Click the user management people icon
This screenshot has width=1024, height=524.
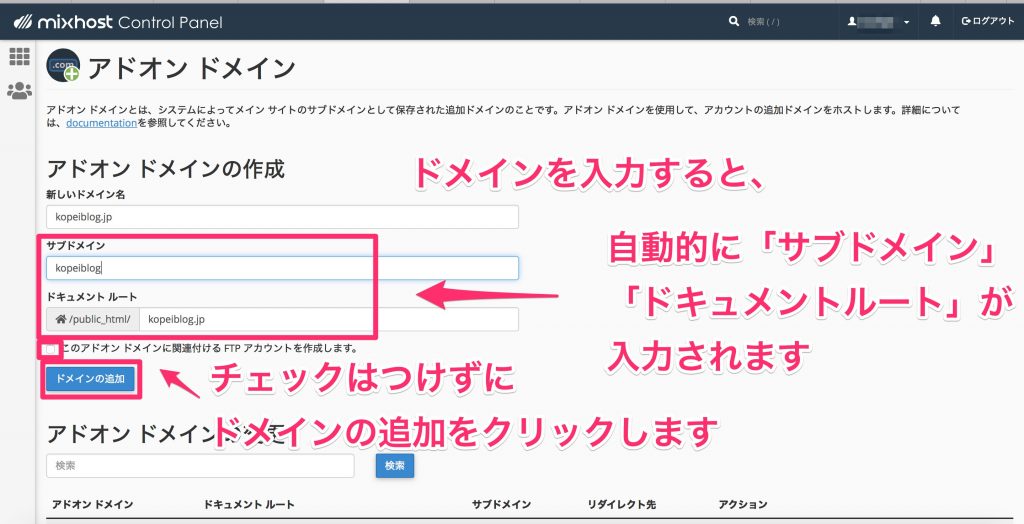coord(19,91)
